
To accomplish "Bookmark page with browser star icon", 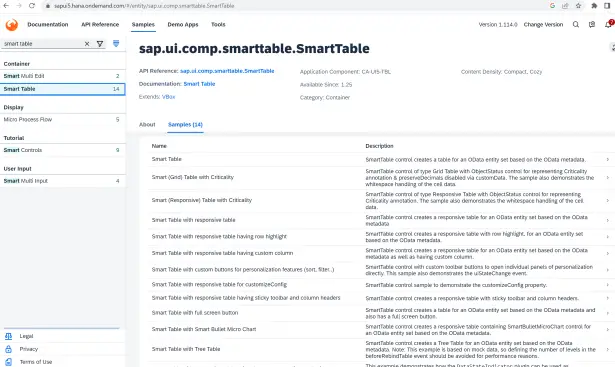I will click(578, 5).
